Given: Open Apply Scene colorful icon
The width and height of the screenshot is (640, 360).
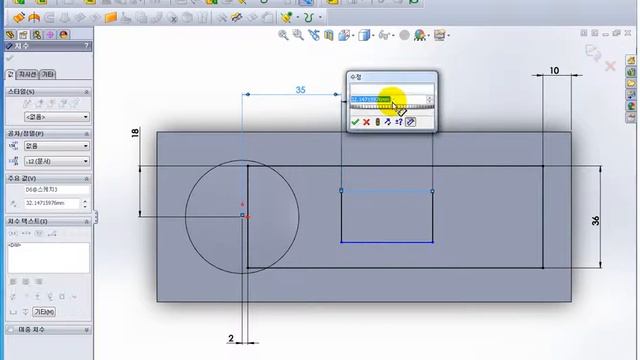Looking at the screenshot, I should tap(419, 36).
